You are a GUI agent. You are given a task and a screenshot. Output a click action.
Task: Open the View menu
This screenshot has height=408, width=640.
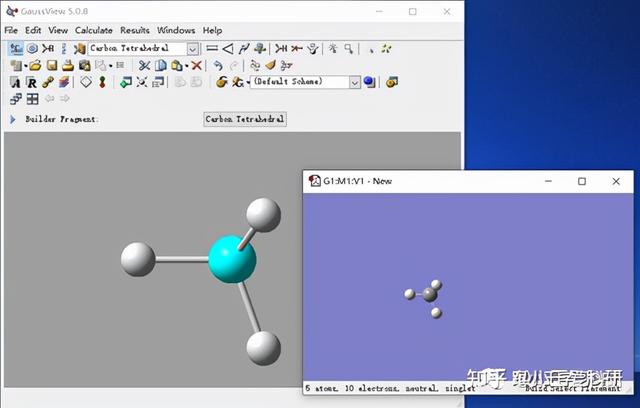pyautogui.click(x=58, y=30)
